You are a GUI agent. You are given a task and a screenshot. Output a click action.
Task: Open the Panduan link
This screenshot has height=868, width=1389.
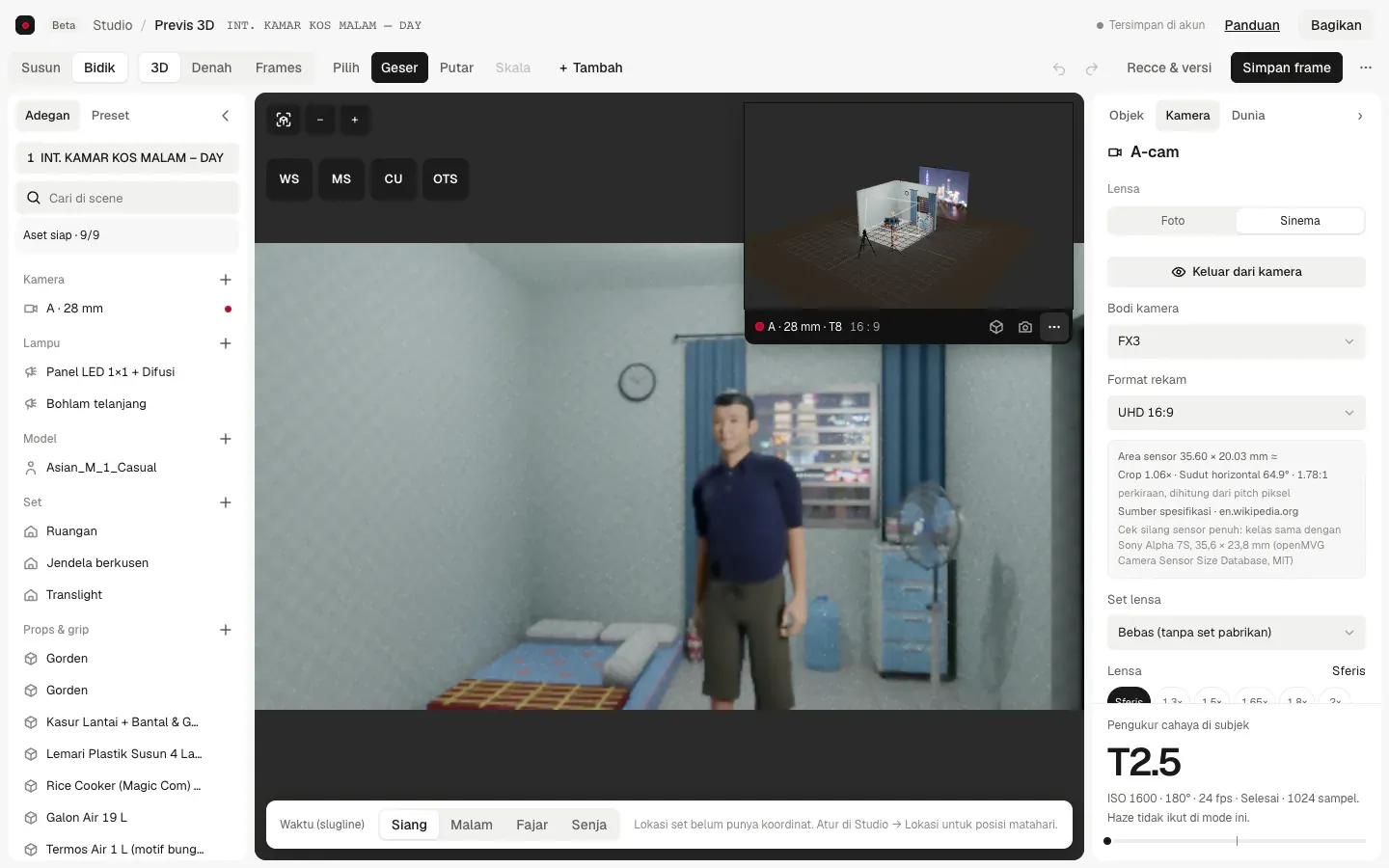[1252, 25]
